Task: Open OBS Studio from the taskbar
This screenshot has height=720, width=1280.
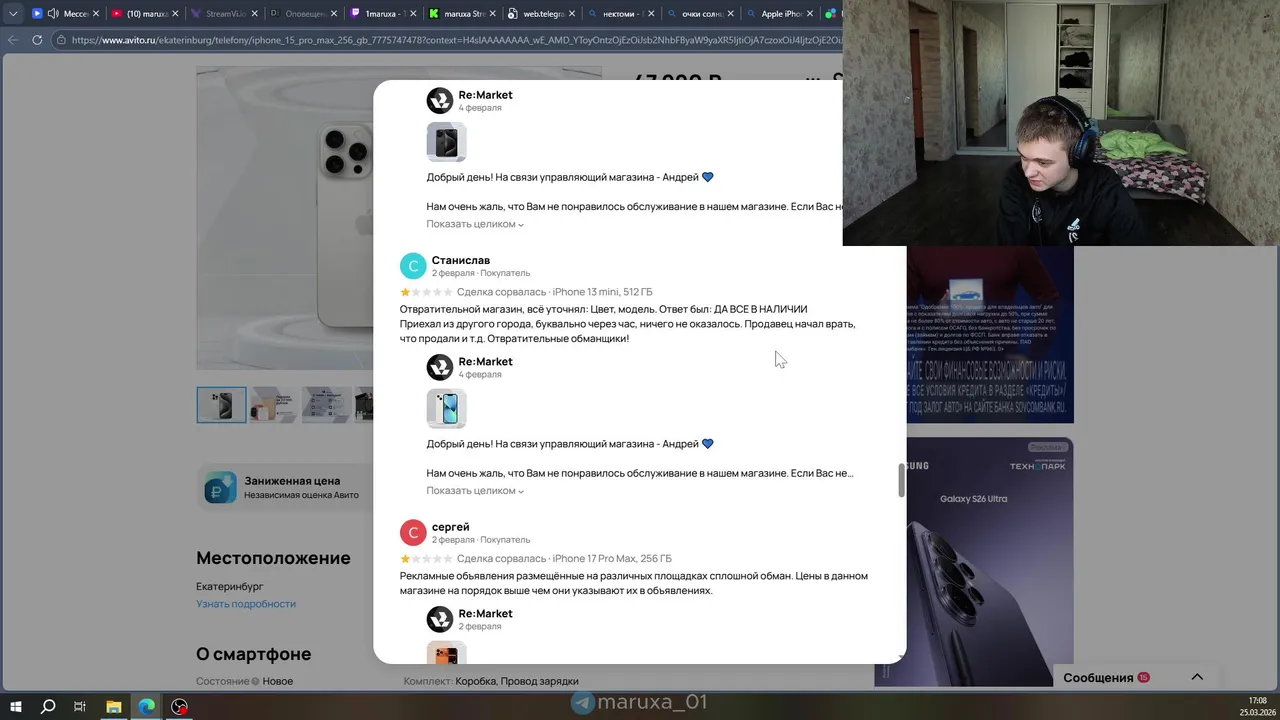Action: (180, 706)
